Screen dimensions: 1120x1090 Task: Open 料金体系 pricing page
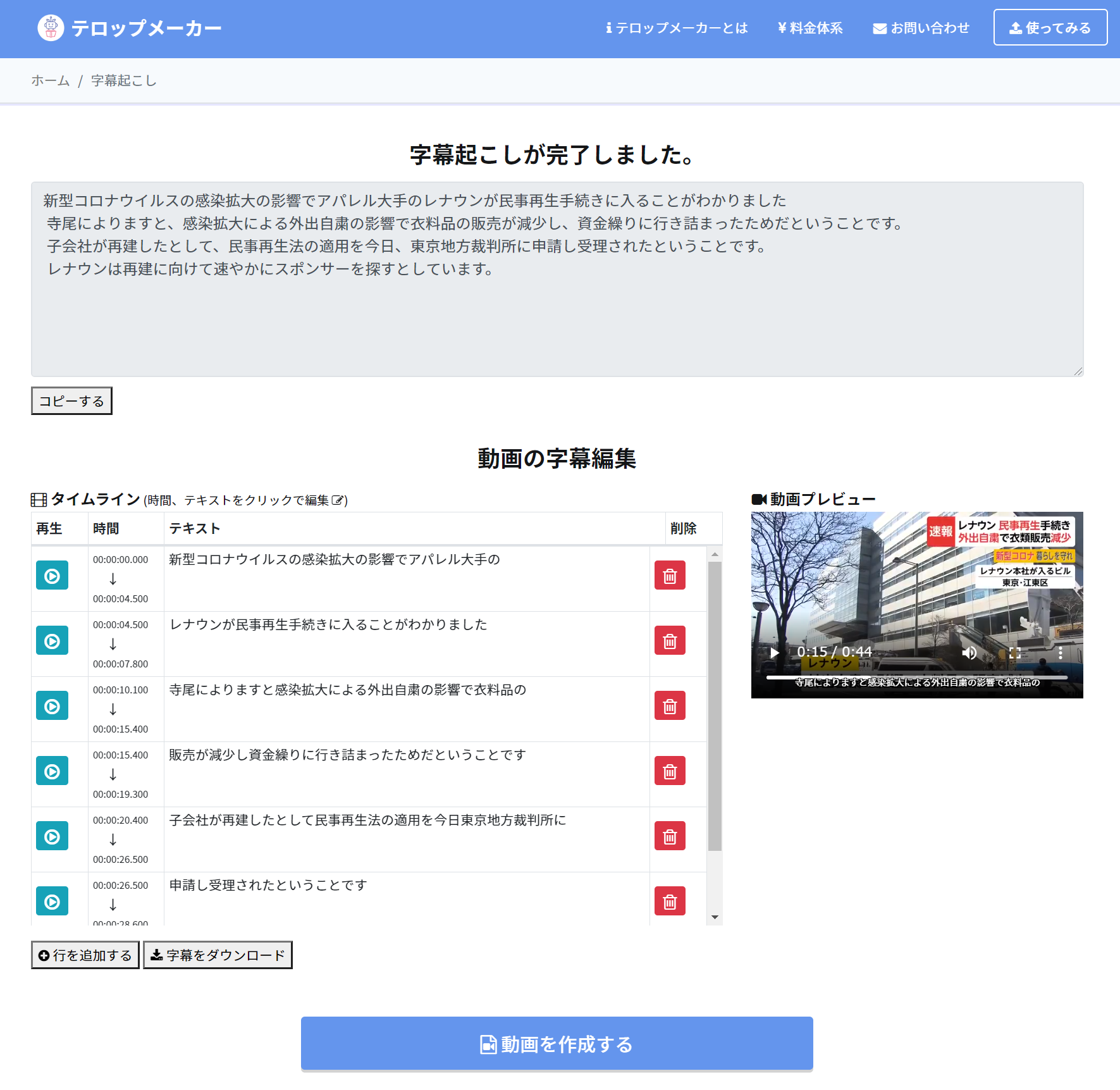[x=810, y=28]
